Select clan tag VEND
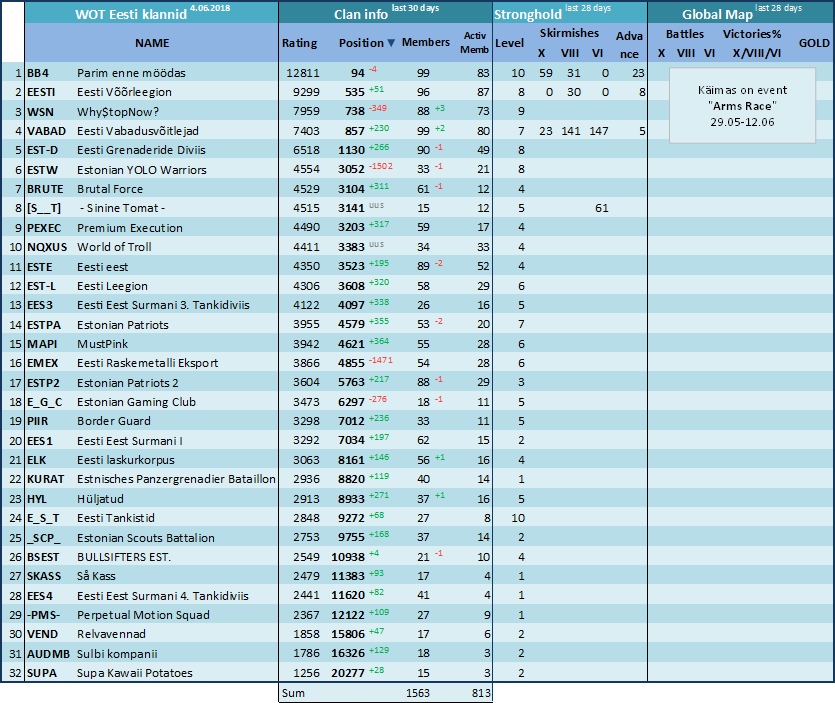Image resolution: width=835 pixels, height=703 pixels. [43, 634]
